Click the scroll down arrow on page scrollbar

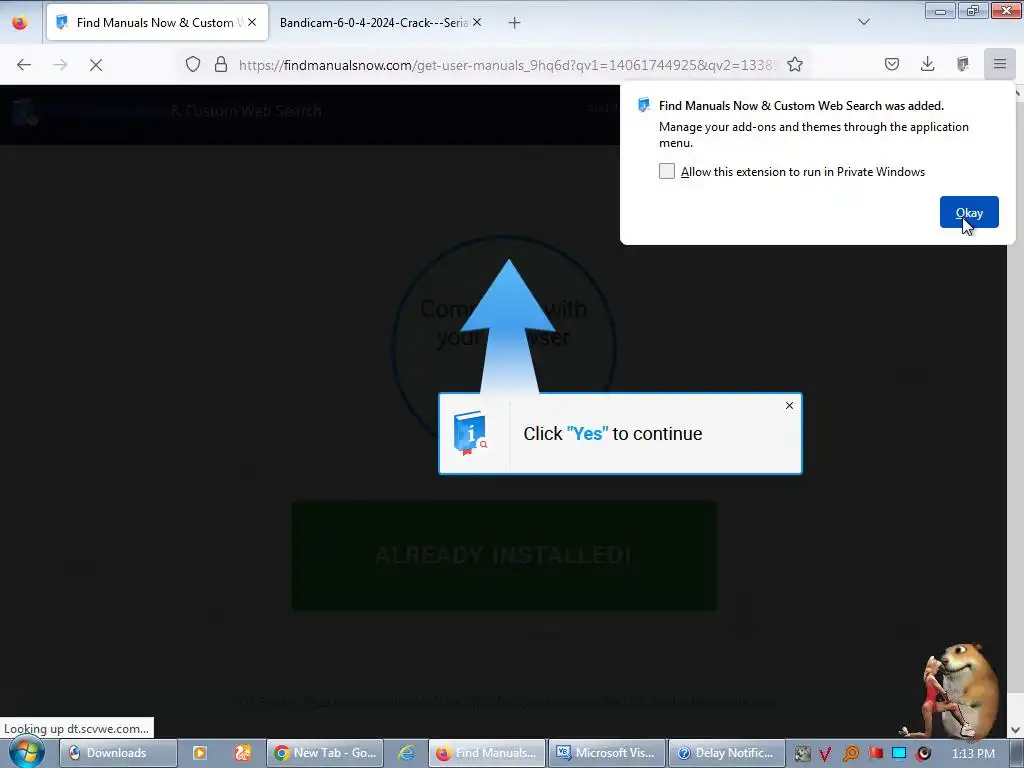coord(1016,729)
